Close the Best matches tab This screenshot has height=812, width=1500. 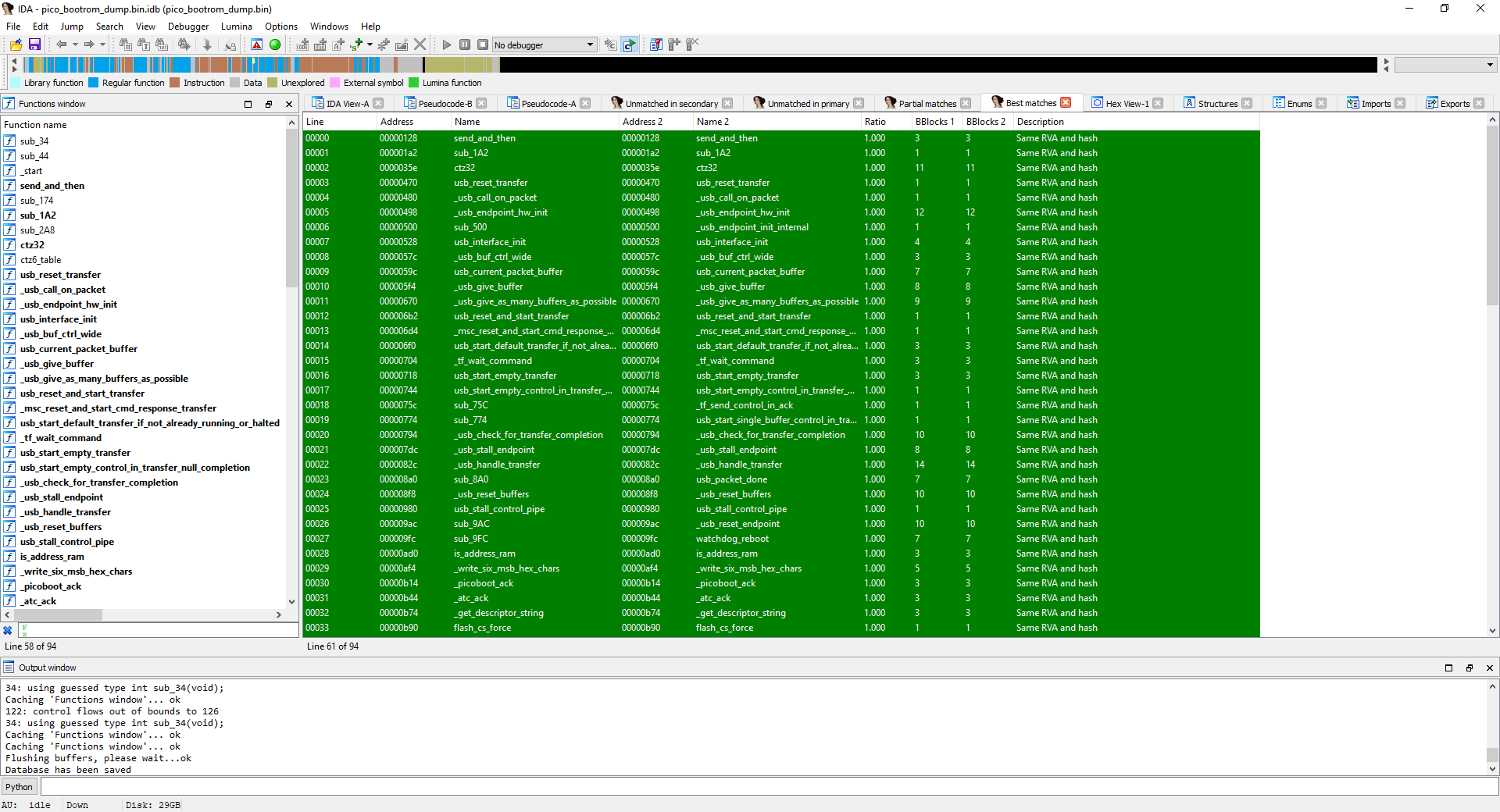point(1066,103)
